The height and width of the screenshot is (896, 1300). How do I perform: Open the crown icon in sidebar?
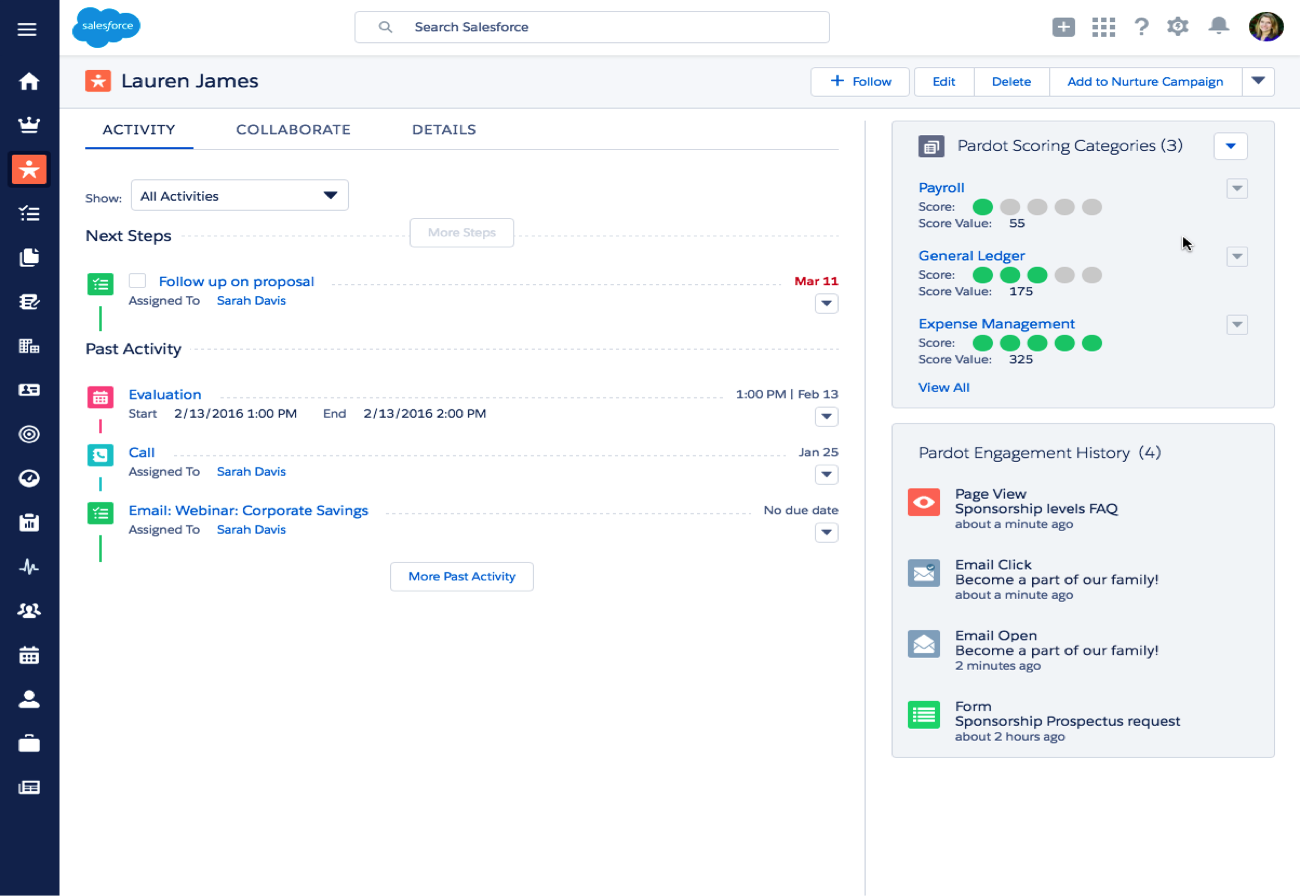[29, 125]
